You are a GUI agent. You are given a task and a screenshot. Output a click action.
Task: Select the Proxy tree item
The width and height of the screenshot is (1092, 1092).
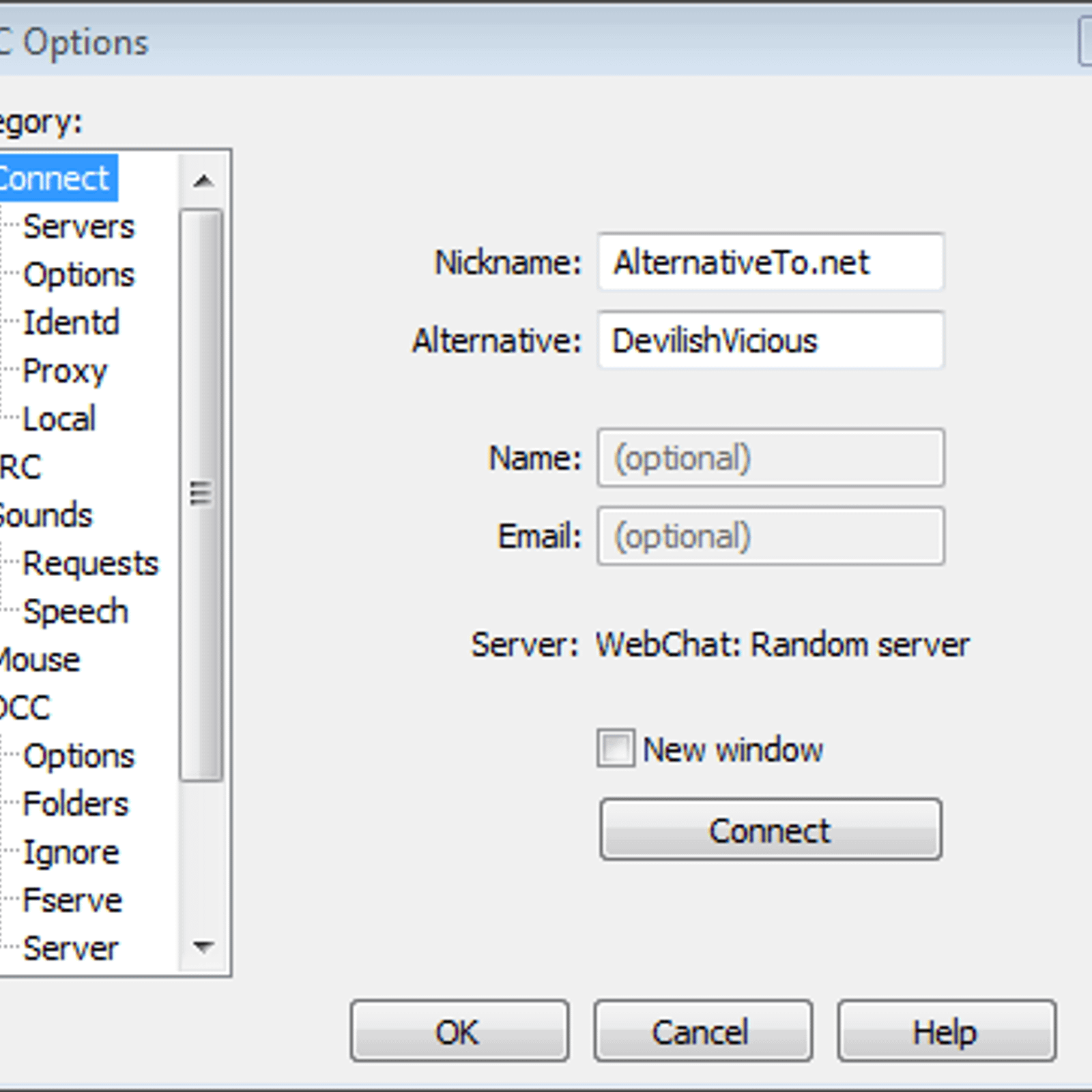coord(65,371)
